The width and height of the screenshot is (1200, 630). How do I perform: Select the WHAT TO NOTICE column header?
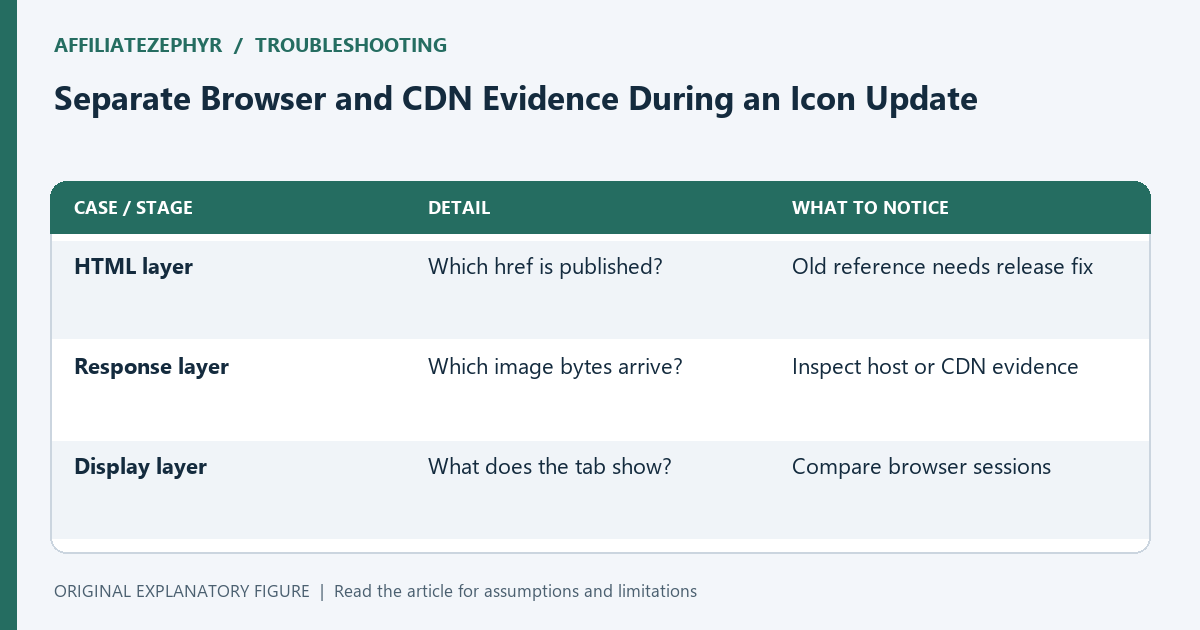tap(870, 208)
